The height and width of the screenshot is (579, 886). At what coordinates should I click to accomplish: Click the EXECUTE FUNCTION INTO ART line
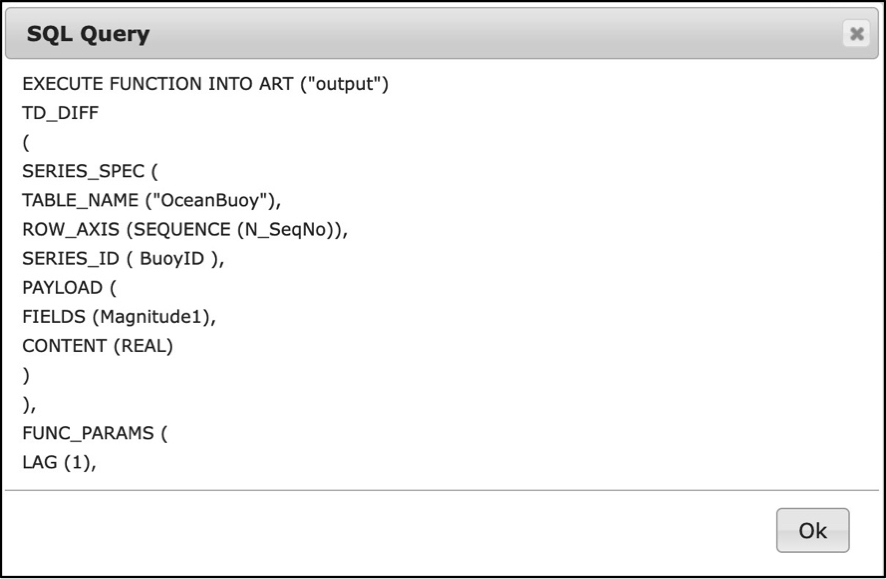click(205, 84)
